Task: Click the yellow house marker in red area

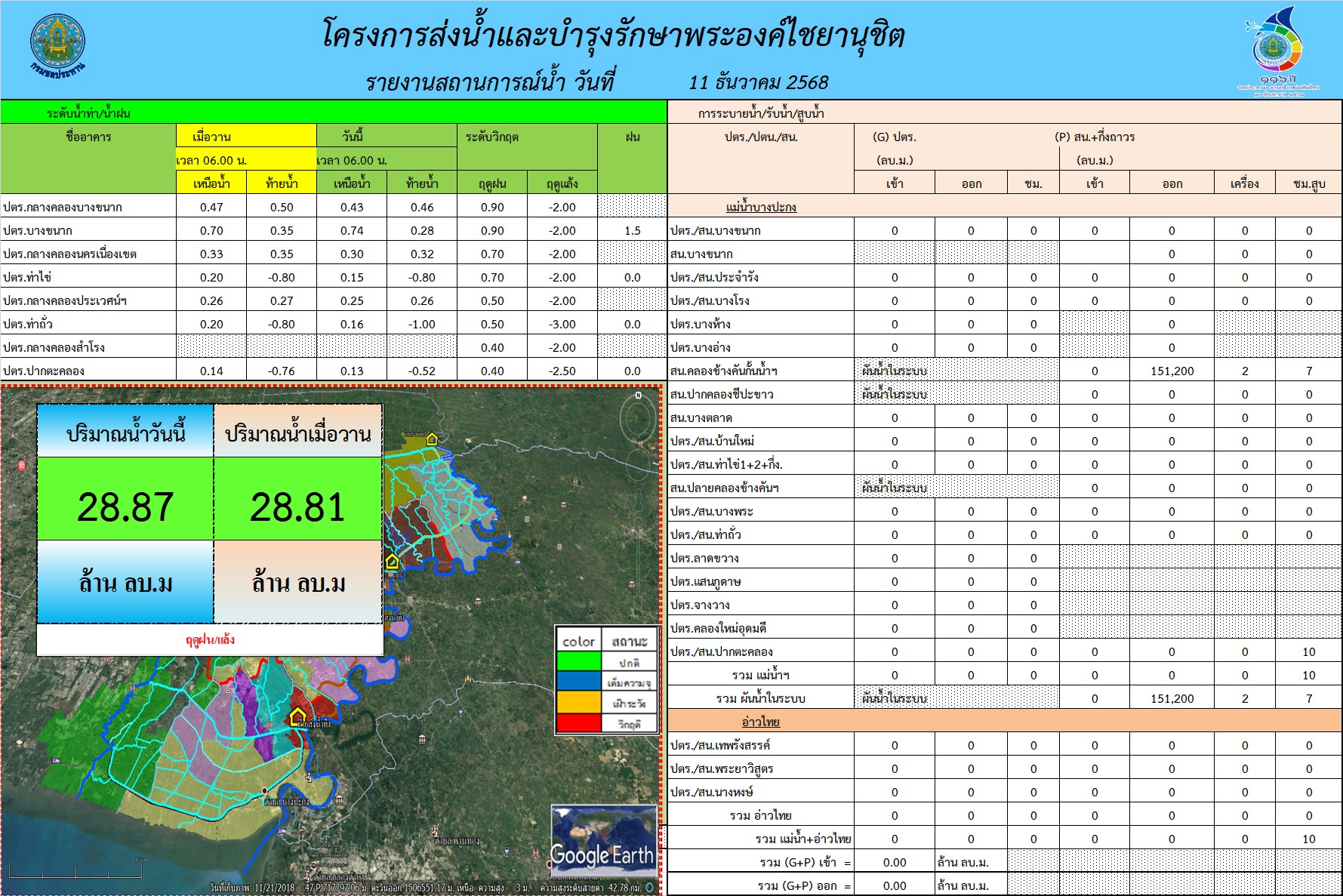Action: click(297, 716)
